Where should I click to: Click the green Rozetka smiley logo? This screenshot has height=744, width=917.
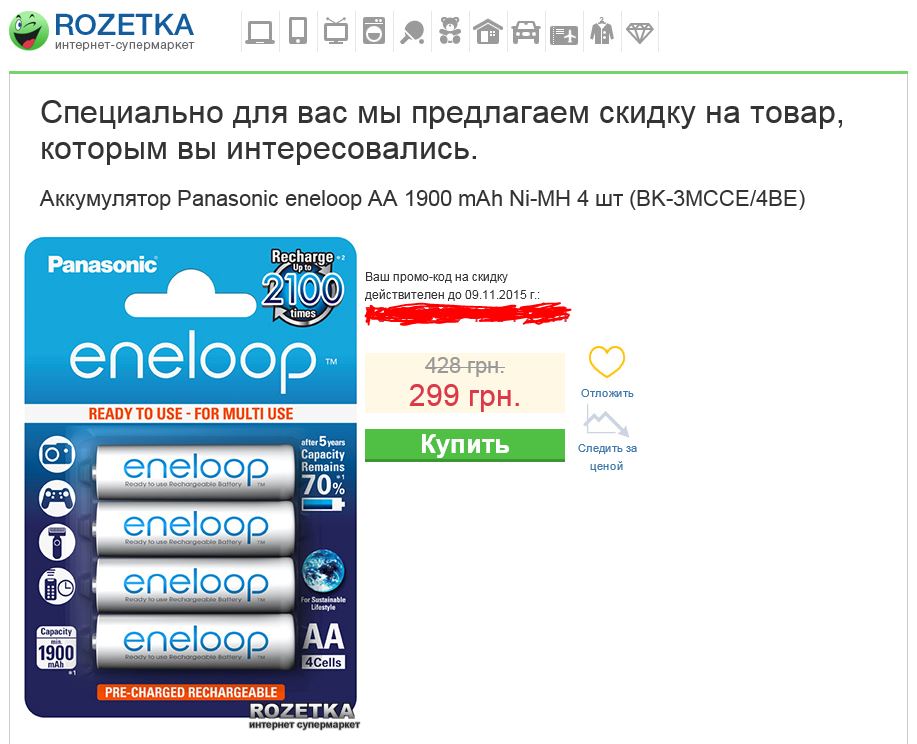[29, 32]
